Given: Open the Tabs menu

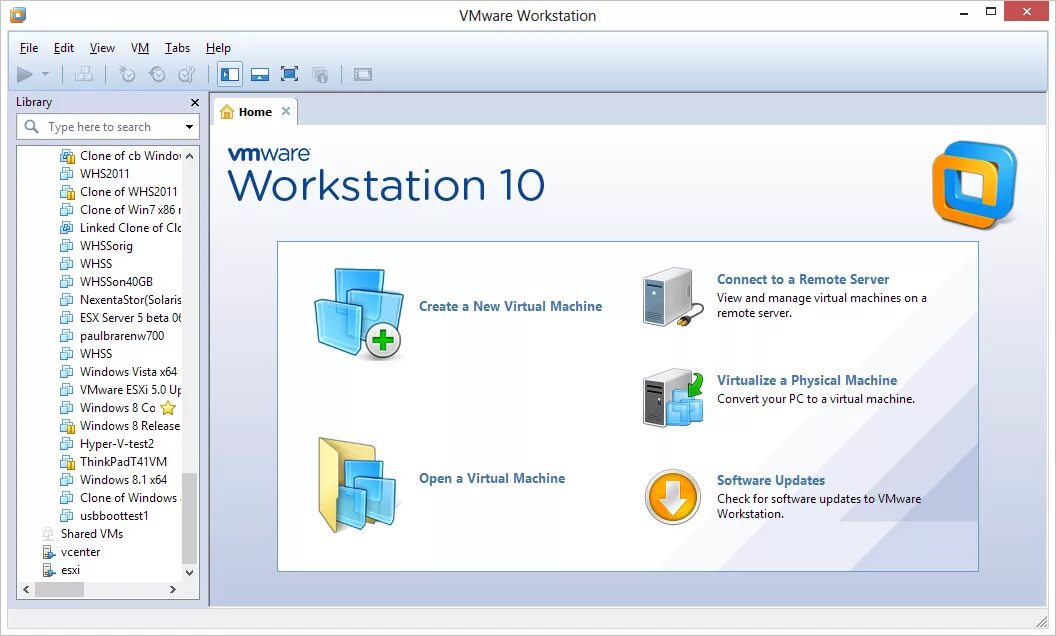Looking at the screenshot, I should point(177,48).
